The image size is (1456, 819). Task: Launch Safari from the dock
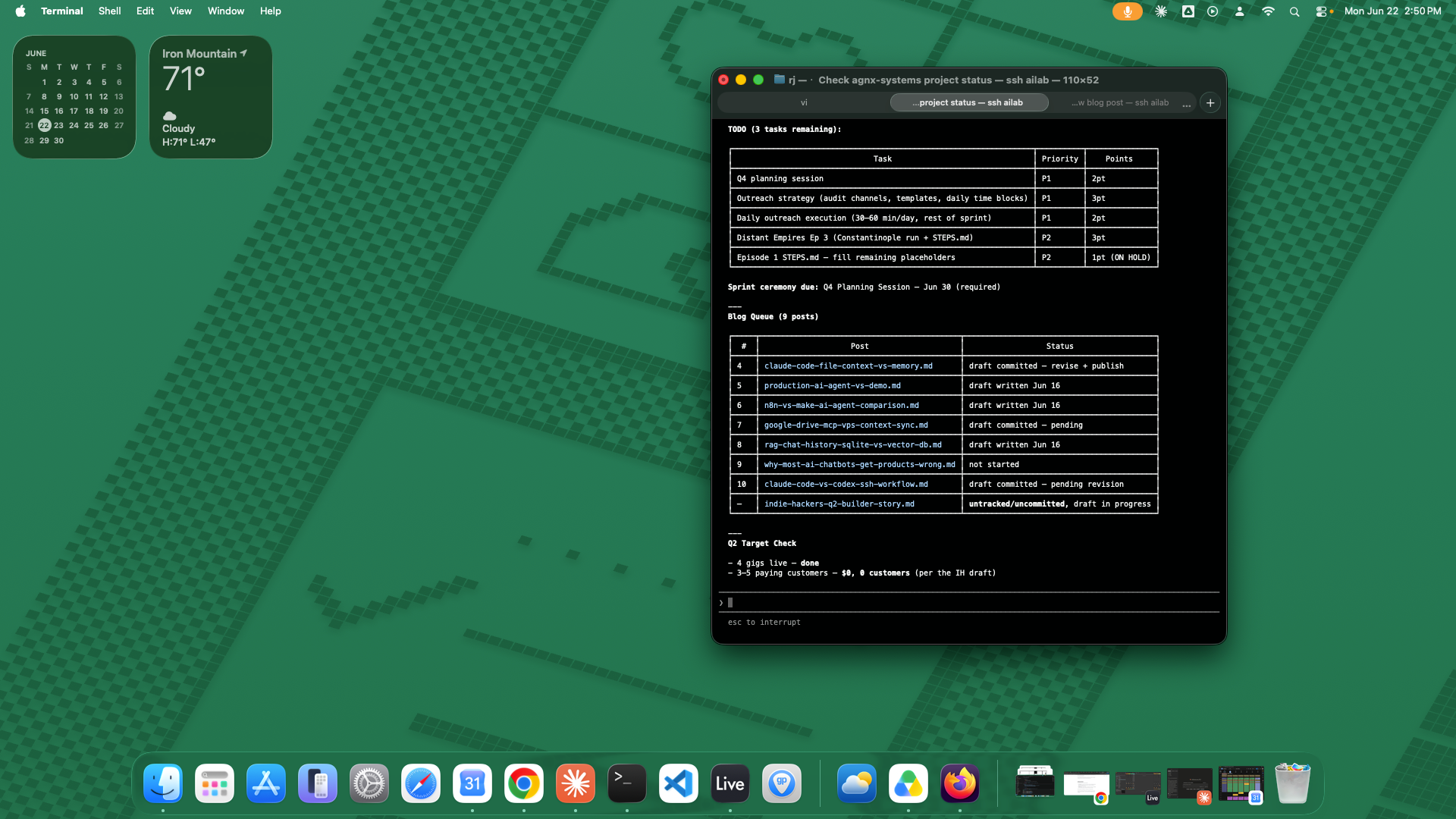tap(421, 783)
